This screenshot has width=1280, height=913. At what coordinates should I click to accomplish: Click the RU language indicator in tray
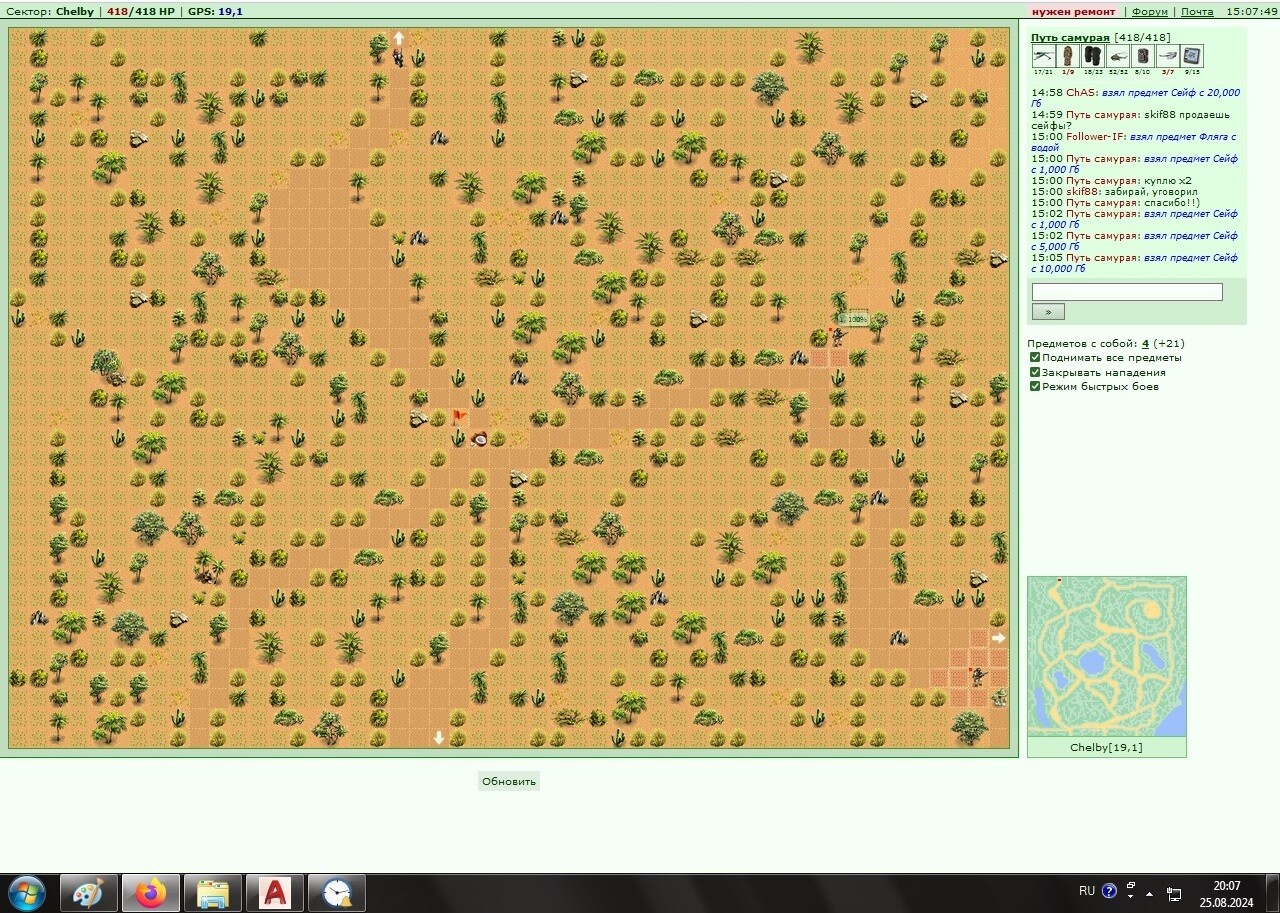(x=1087, y=890)
